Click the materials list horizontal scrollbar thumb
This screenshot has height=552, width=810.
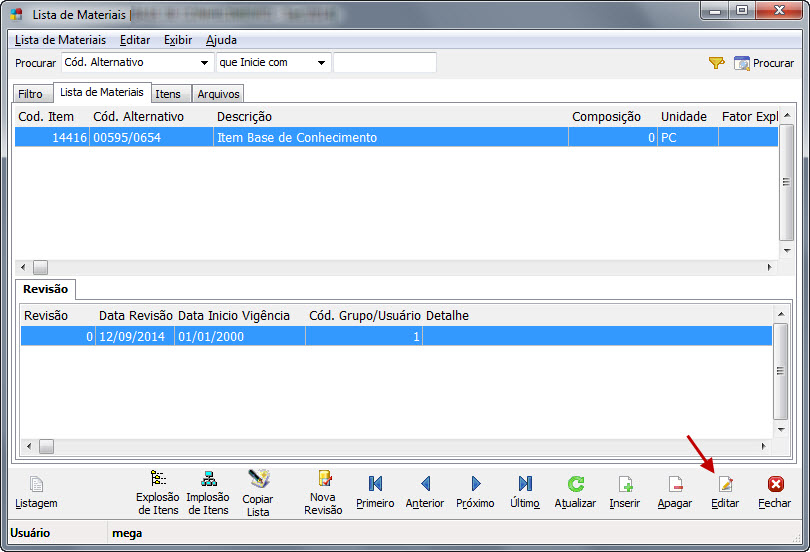coord(40,268)
